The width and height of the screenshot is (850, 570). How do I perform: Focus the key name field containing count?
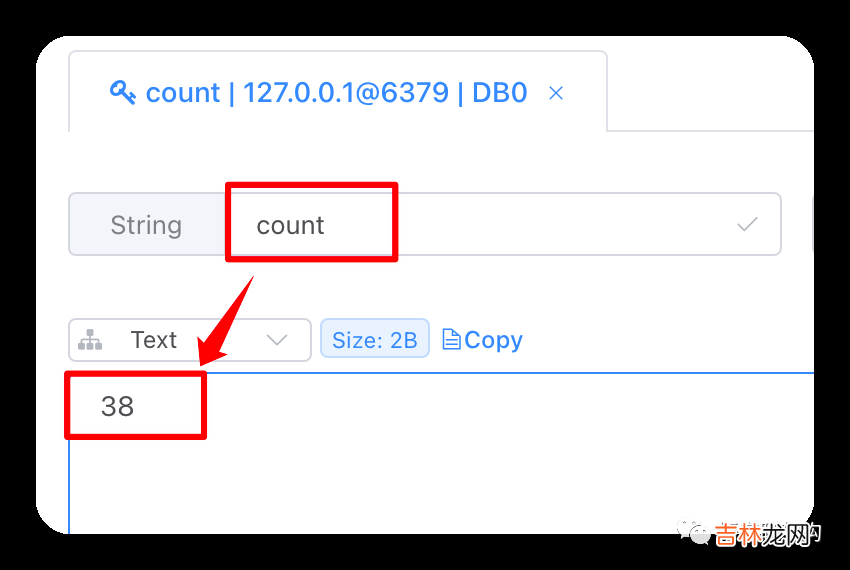(503, 224)
